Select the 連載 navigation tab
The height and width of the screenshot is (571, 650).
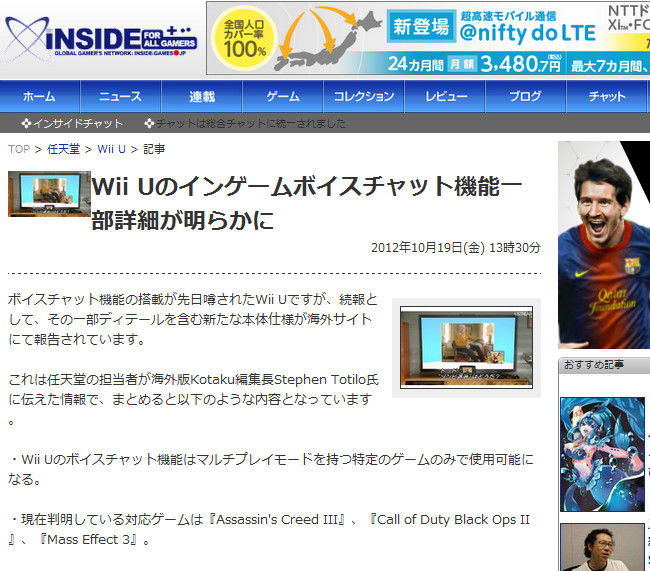(202, 97)
